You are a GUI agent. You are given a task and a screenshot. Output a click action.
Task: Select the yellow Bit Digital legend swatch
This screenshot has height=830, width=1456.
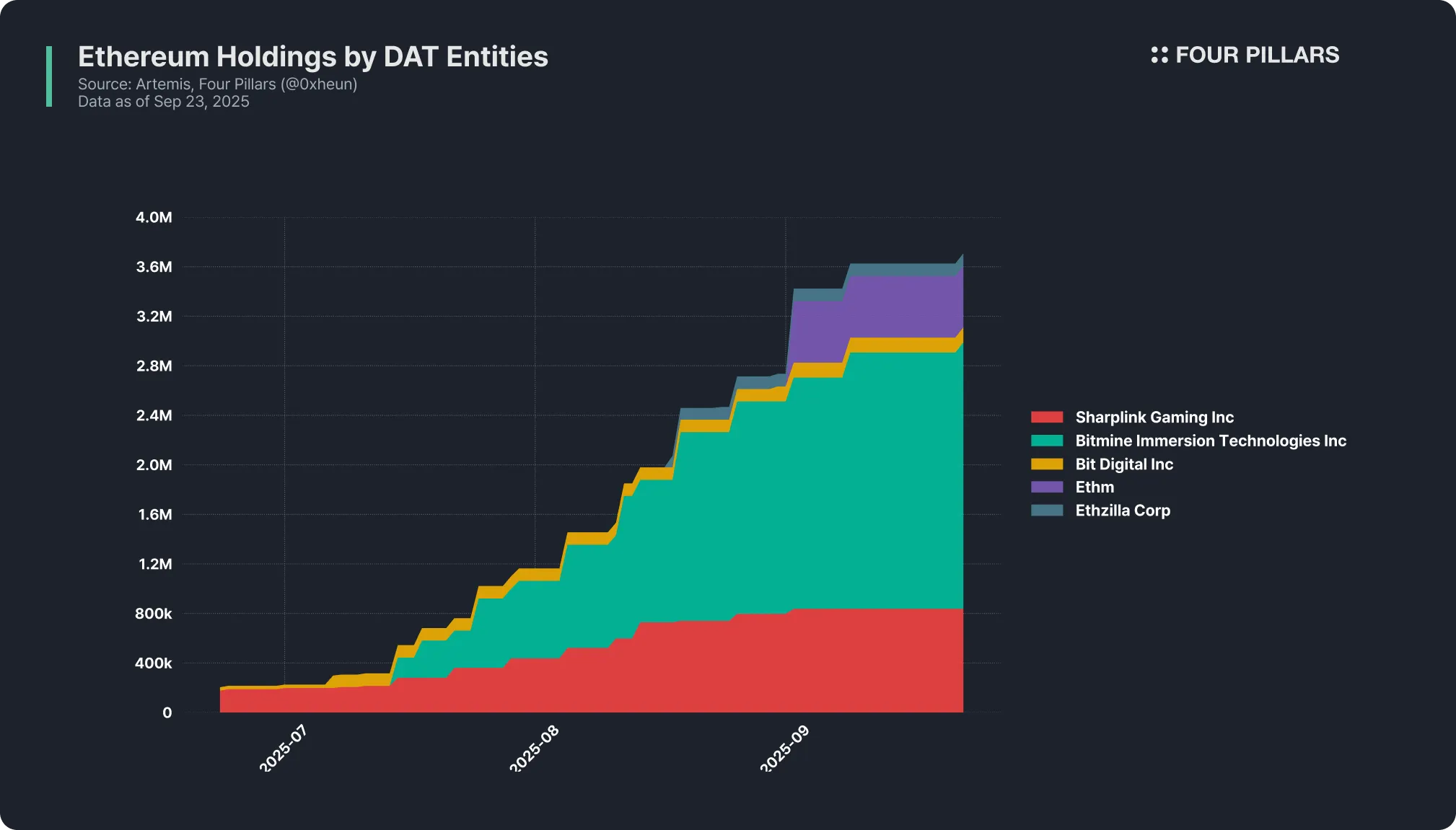tap(1046, 464)
